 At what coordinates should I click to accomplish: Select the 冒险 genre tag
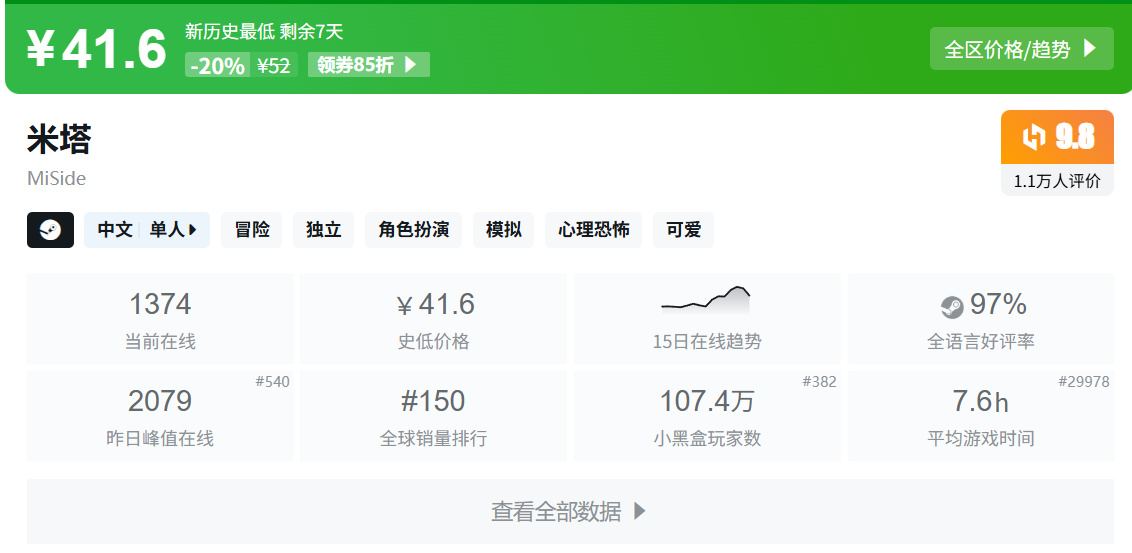point(252,230)
